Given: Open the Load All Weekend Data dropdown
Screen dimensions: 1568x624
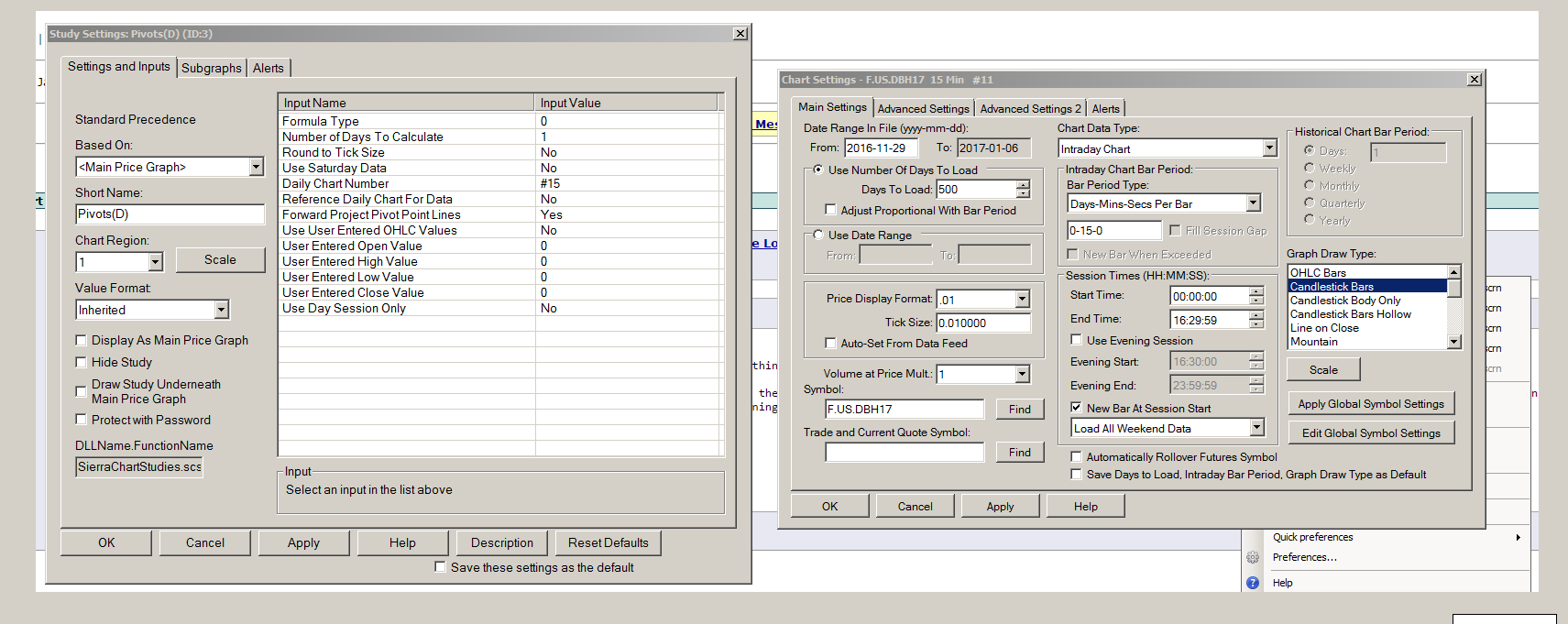Looking at the screenshot, I should (1256, 428).
